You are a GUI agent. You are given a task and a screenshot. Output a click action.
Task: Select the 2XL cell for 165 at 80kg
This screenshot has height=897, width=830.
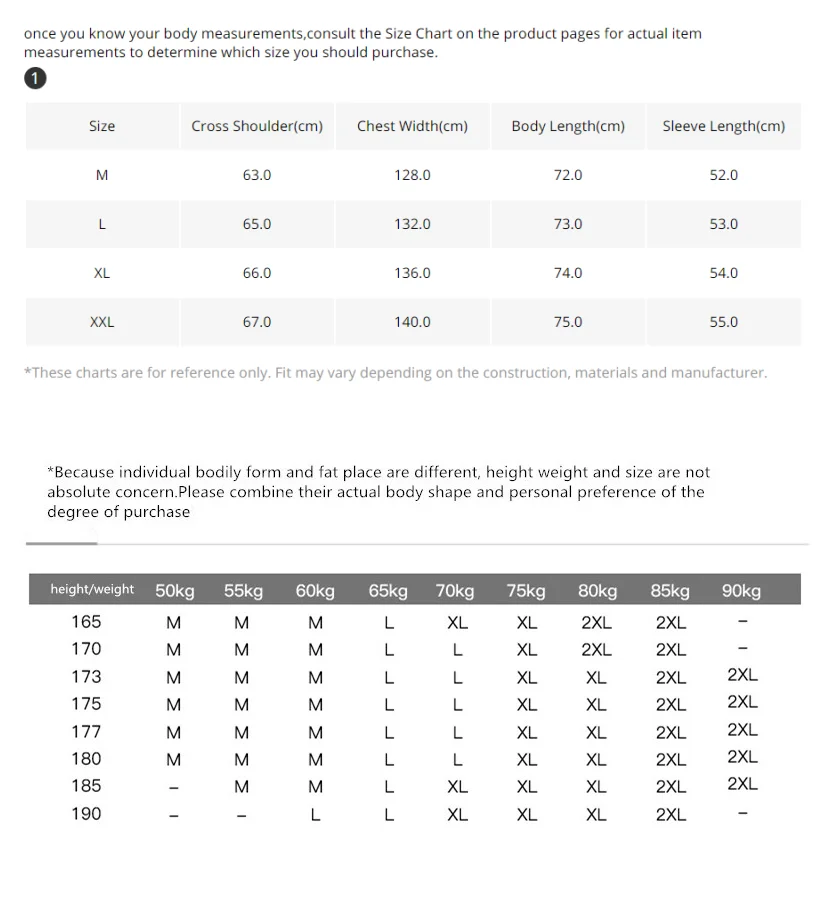pyautogui.click(x=597, y=622)
